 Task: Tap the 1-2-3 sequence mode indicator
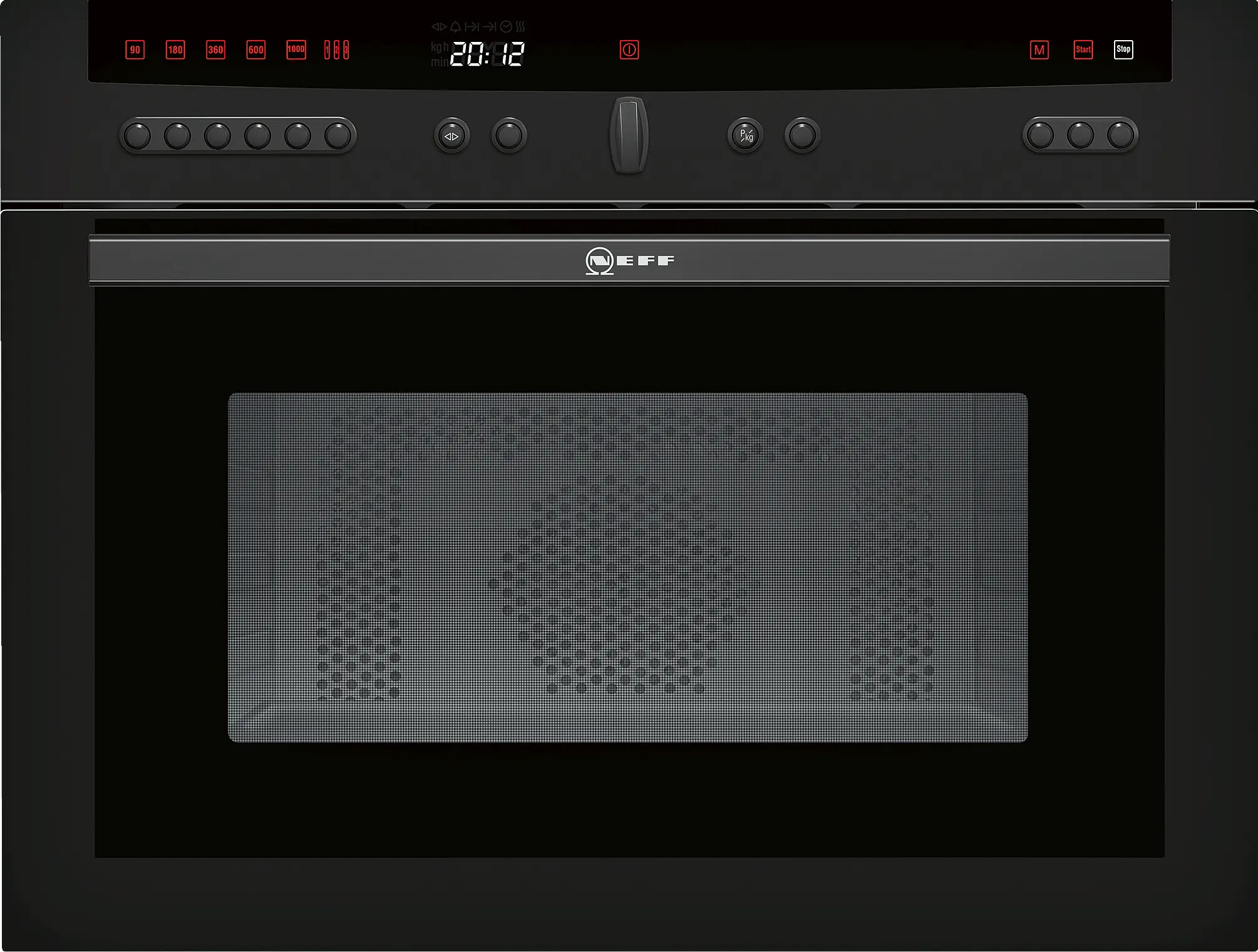tap(336, 50)
